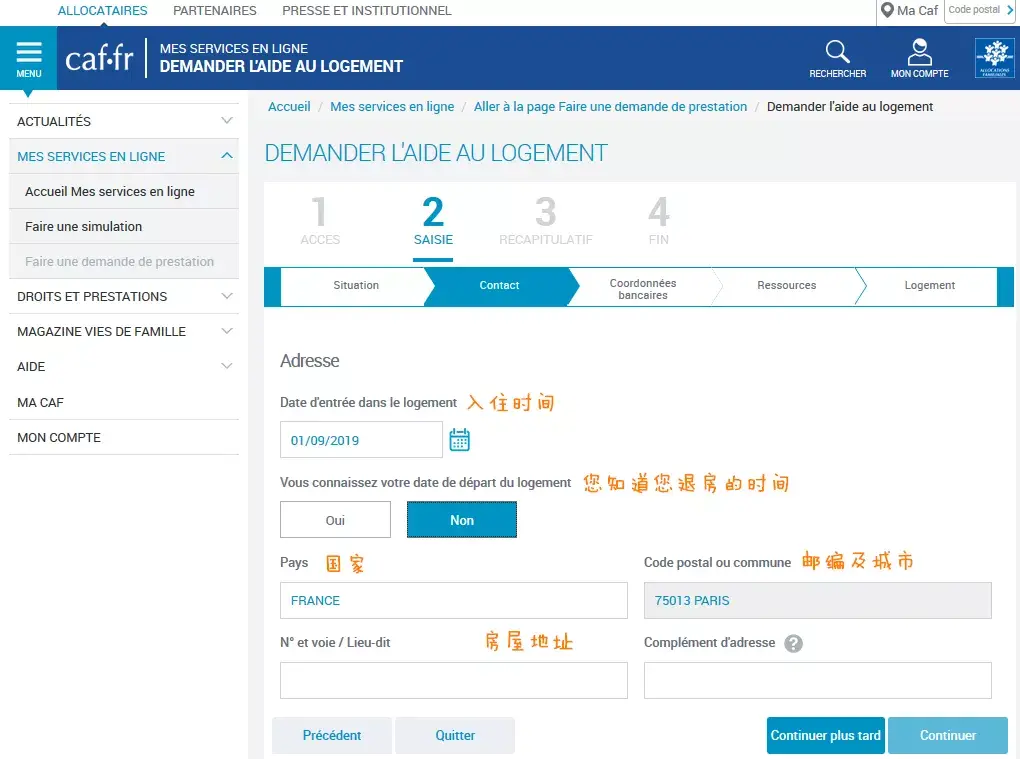Go to the Ressources step

[786, 286]
